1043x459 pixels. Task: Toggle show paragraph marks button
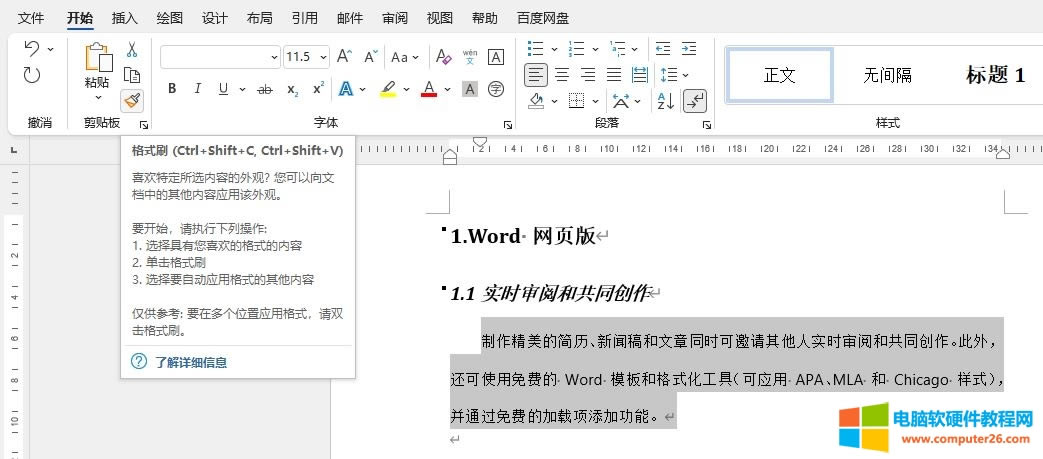point(694,100)
